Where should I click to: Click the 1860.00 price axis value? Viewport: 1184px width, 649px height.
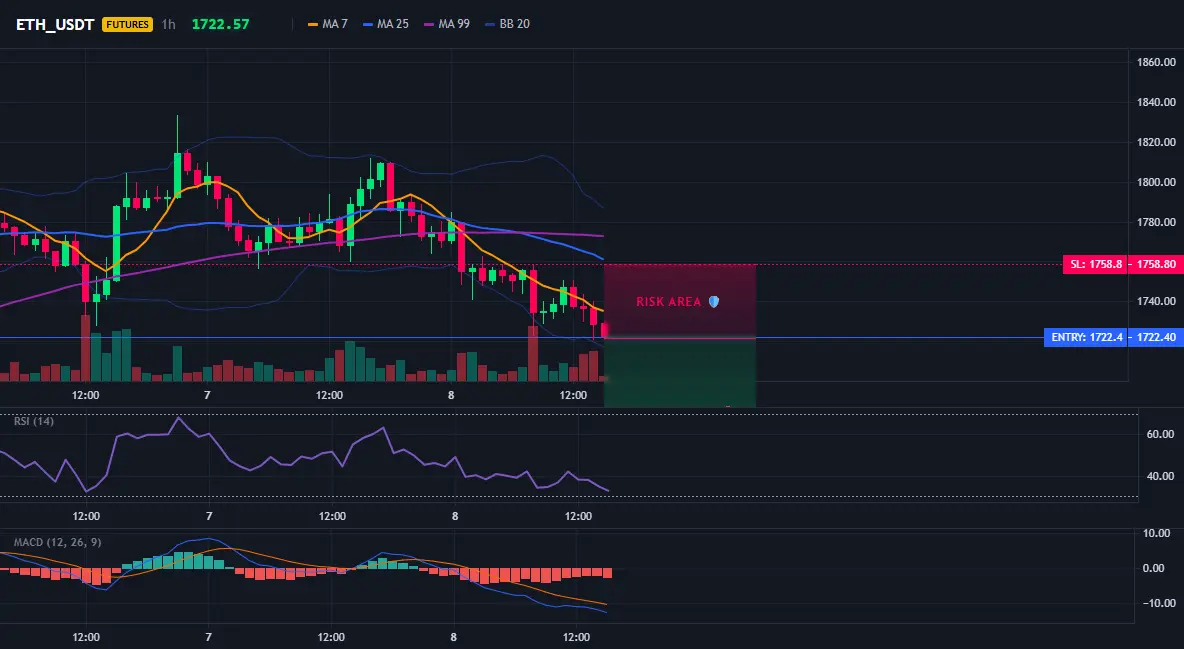(1156, 62)
